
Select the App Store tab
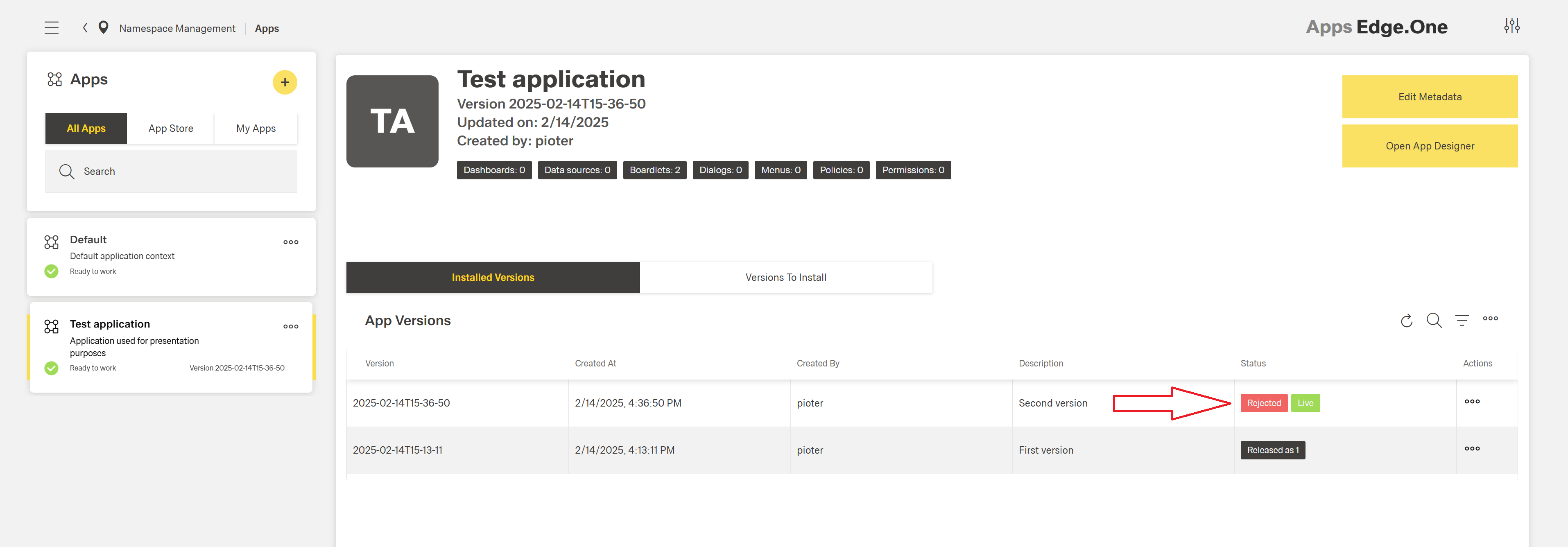click(x=170, y=128)
